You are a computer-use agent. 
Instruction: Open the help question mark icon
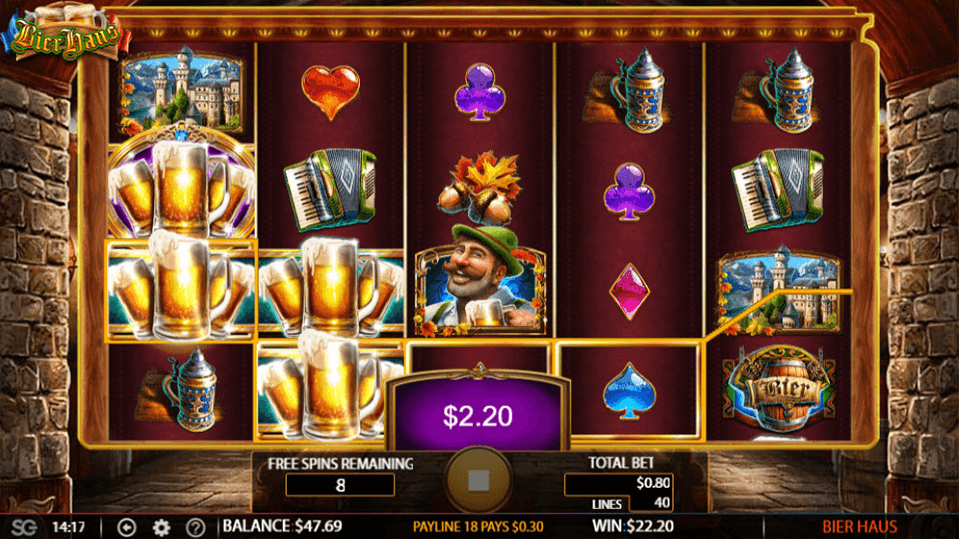(x=195, y=527)
